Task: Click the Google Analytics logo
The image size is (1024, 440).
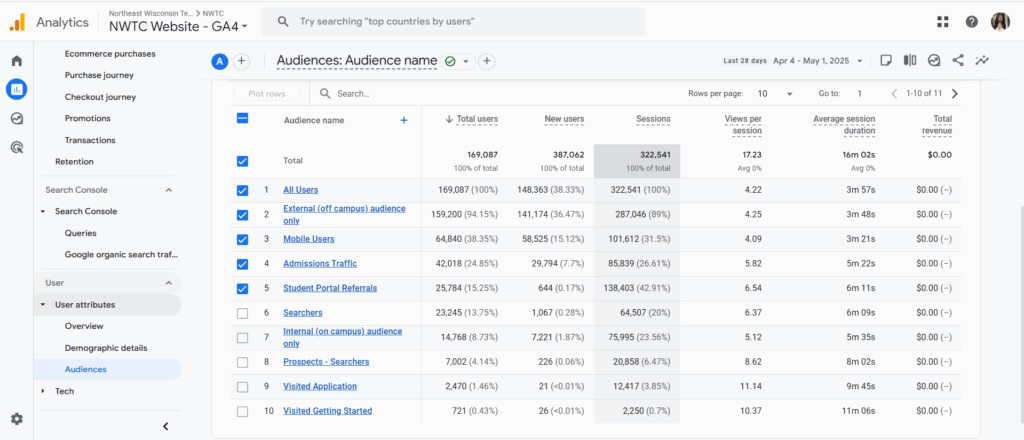Action: (x=17, y=22)
